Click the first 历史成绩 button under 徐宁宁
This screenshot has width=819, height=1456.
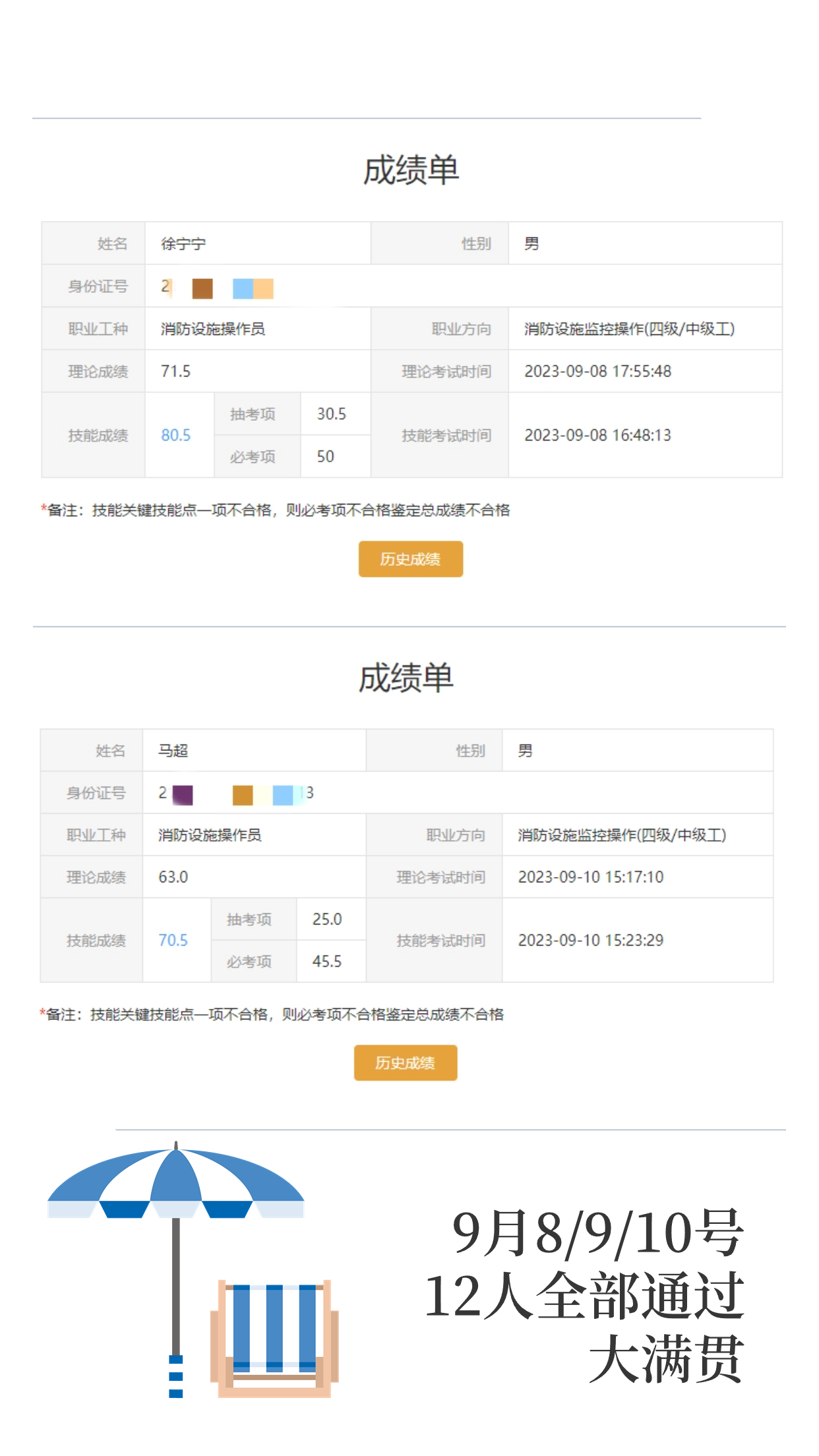(x=410, y=559)
